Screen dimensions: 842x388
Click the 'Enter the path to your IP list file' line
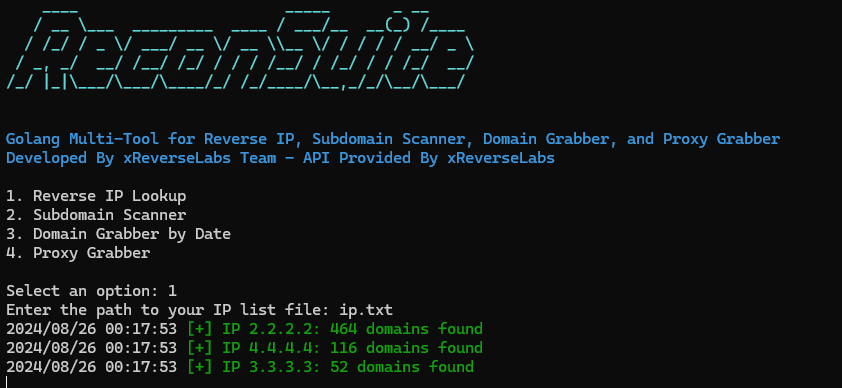point(199,310)
